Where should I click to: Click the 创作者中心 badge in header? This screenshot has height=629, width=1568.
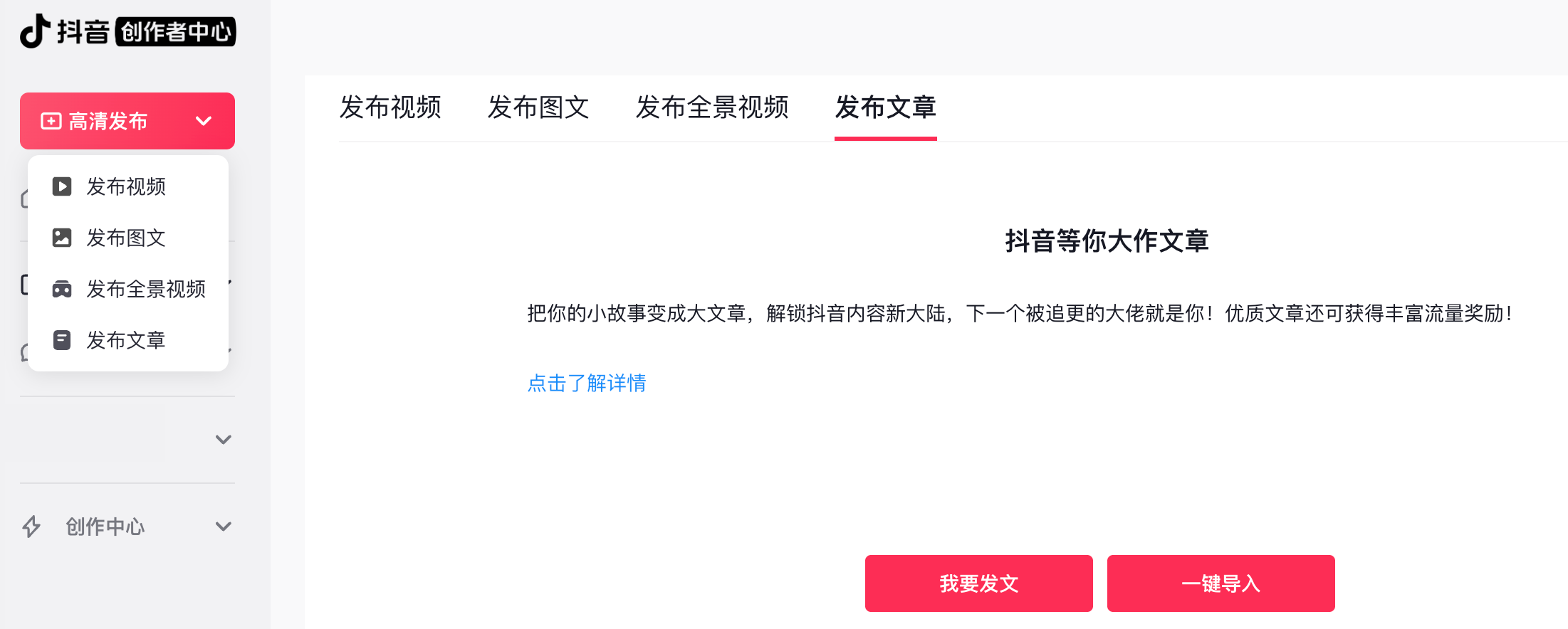(175, 31)
